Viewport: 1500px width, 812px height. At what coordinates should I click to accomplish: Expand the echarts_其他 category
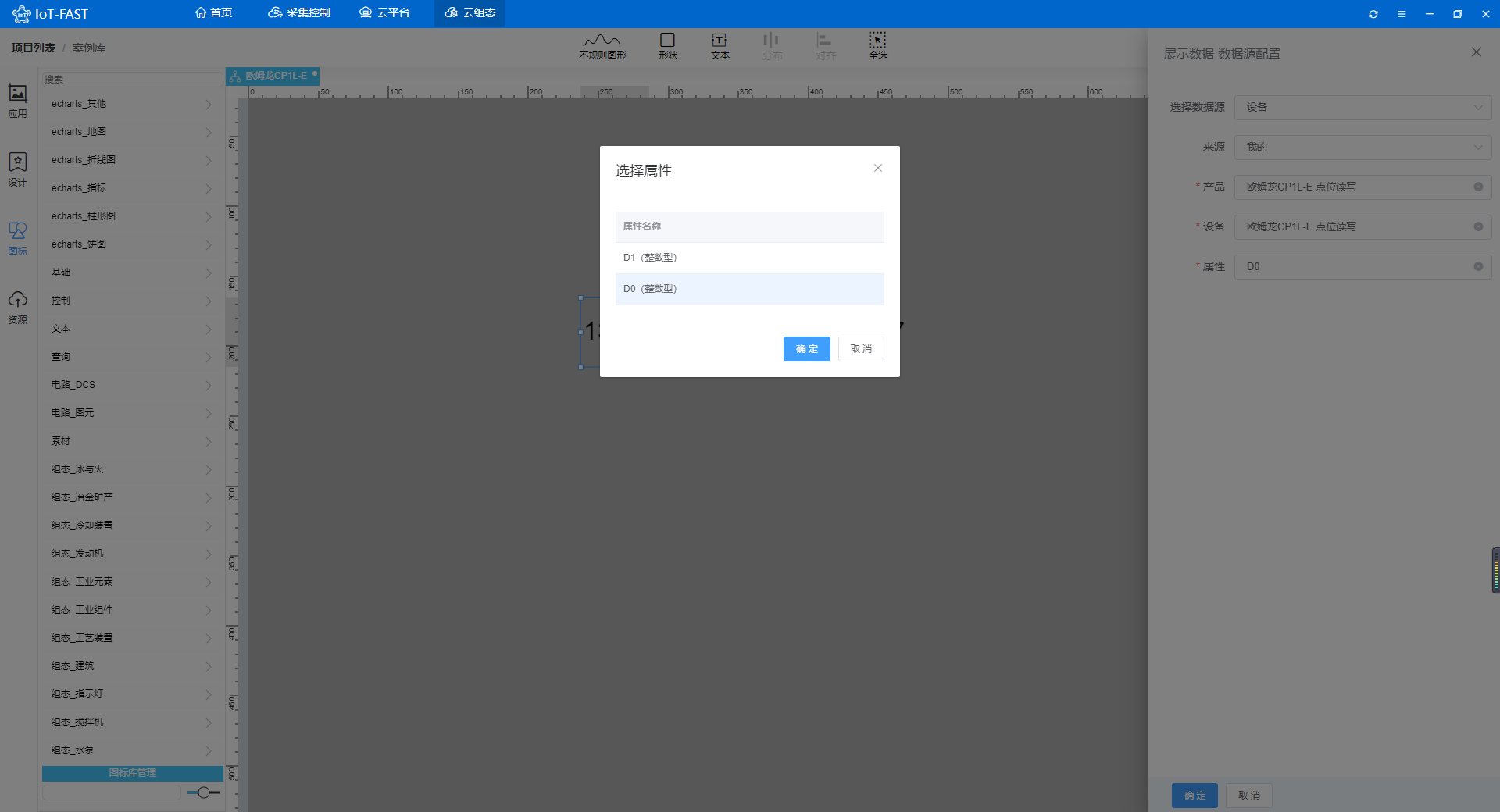(x=131, y=104)
